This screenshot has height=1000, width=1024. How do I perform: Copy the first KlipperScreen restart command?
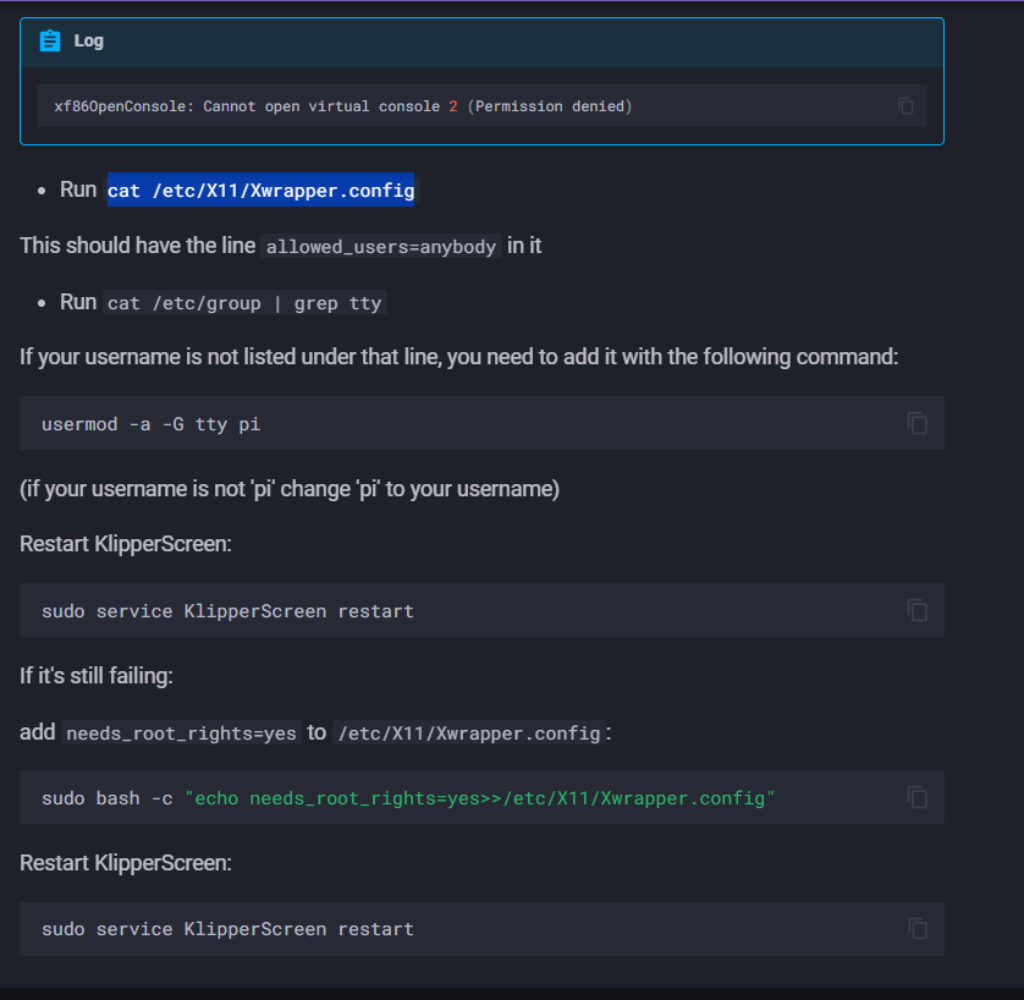(x=917, y=610)
